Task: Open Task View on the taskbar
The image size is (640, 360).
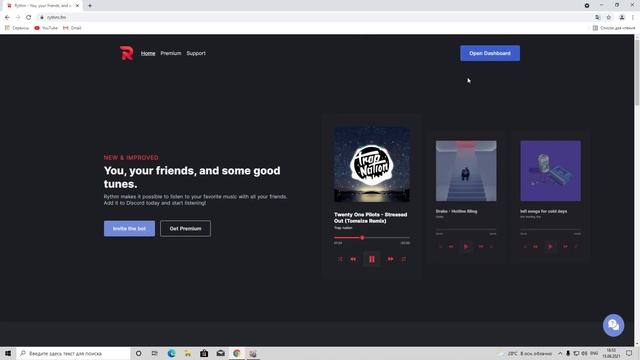Action: [155, 353]
